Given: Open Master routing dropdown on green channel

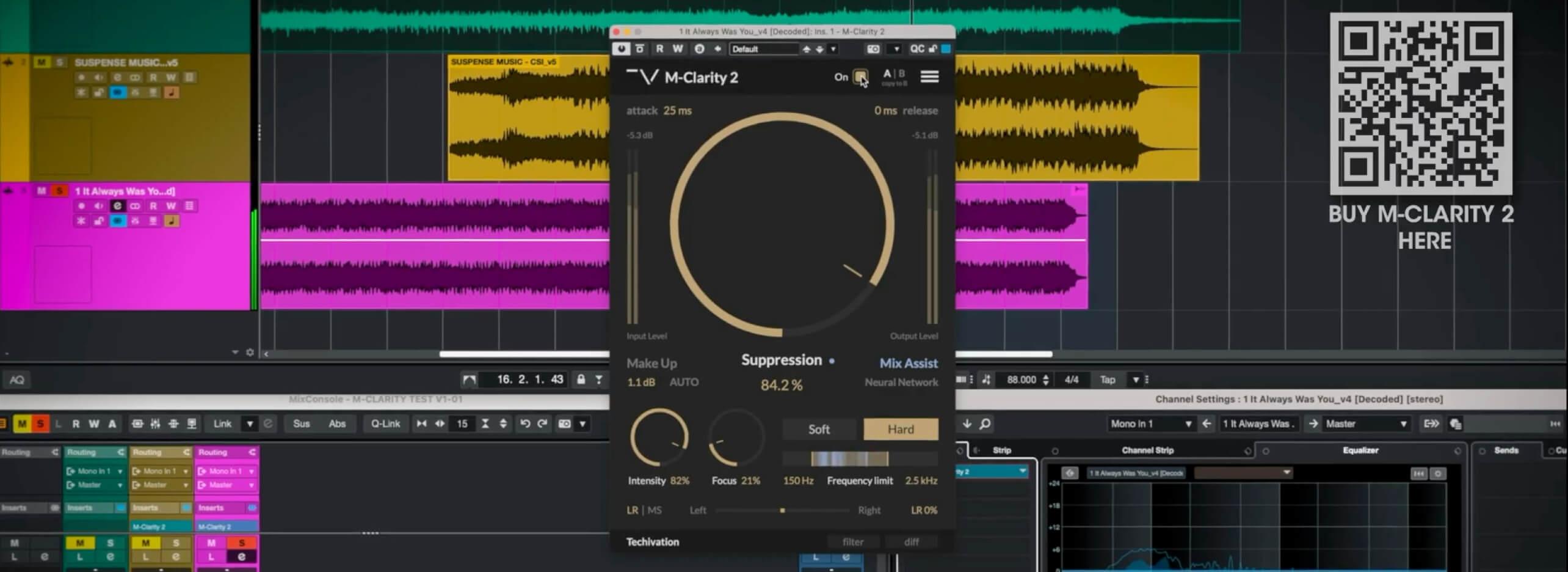Looking at the screenshot, I should [95, 485].
